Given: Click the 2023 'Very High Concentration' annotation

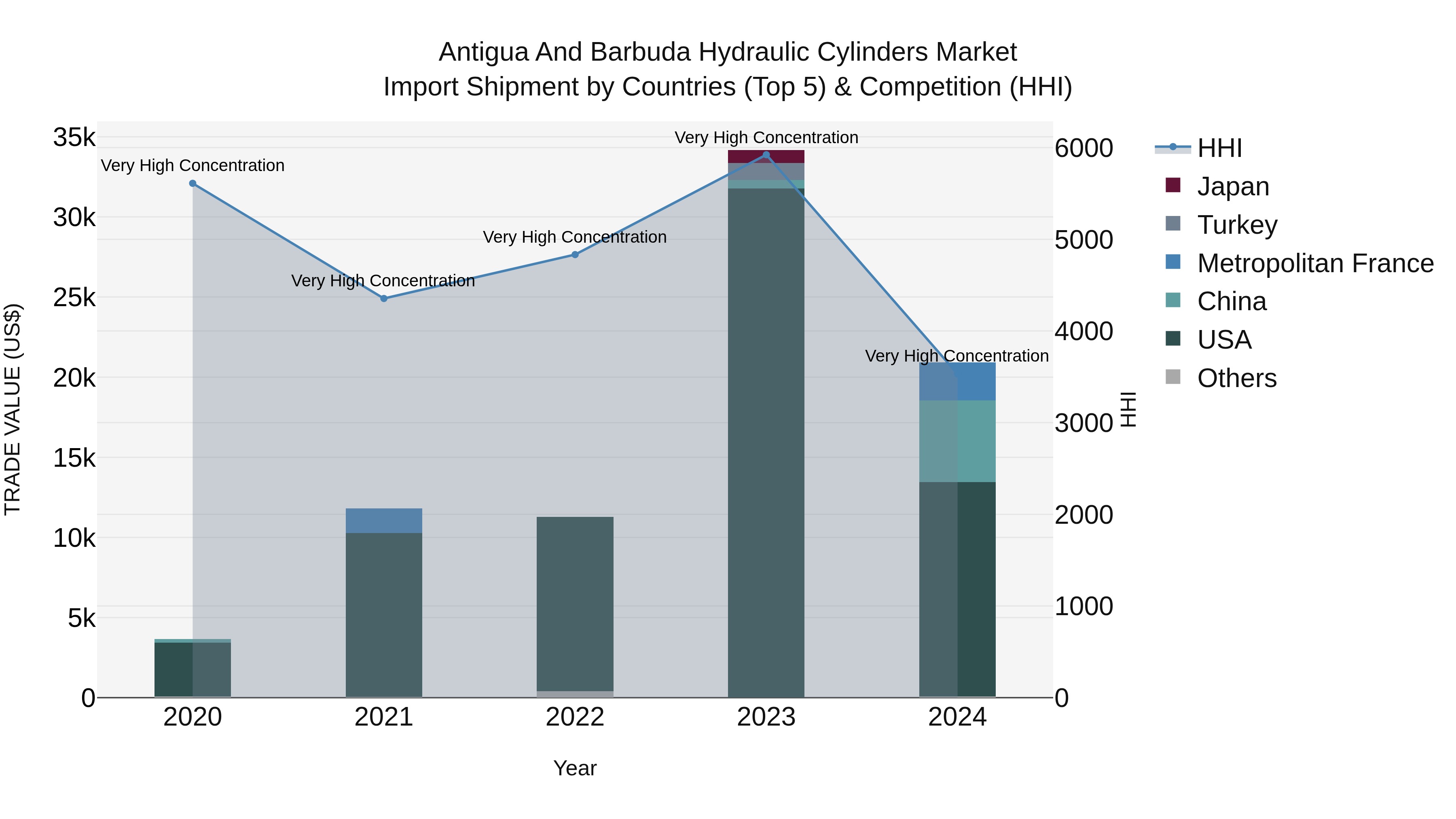Looking at the screenshot, I should click(x=766, y=138).
